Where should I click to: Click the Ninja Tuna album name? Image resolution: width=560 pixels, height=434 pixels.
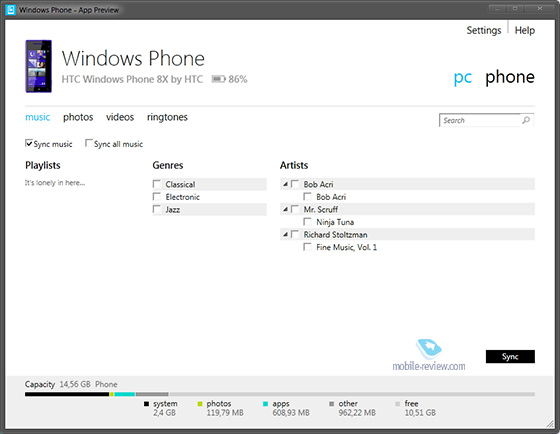(x=335, y=222)
